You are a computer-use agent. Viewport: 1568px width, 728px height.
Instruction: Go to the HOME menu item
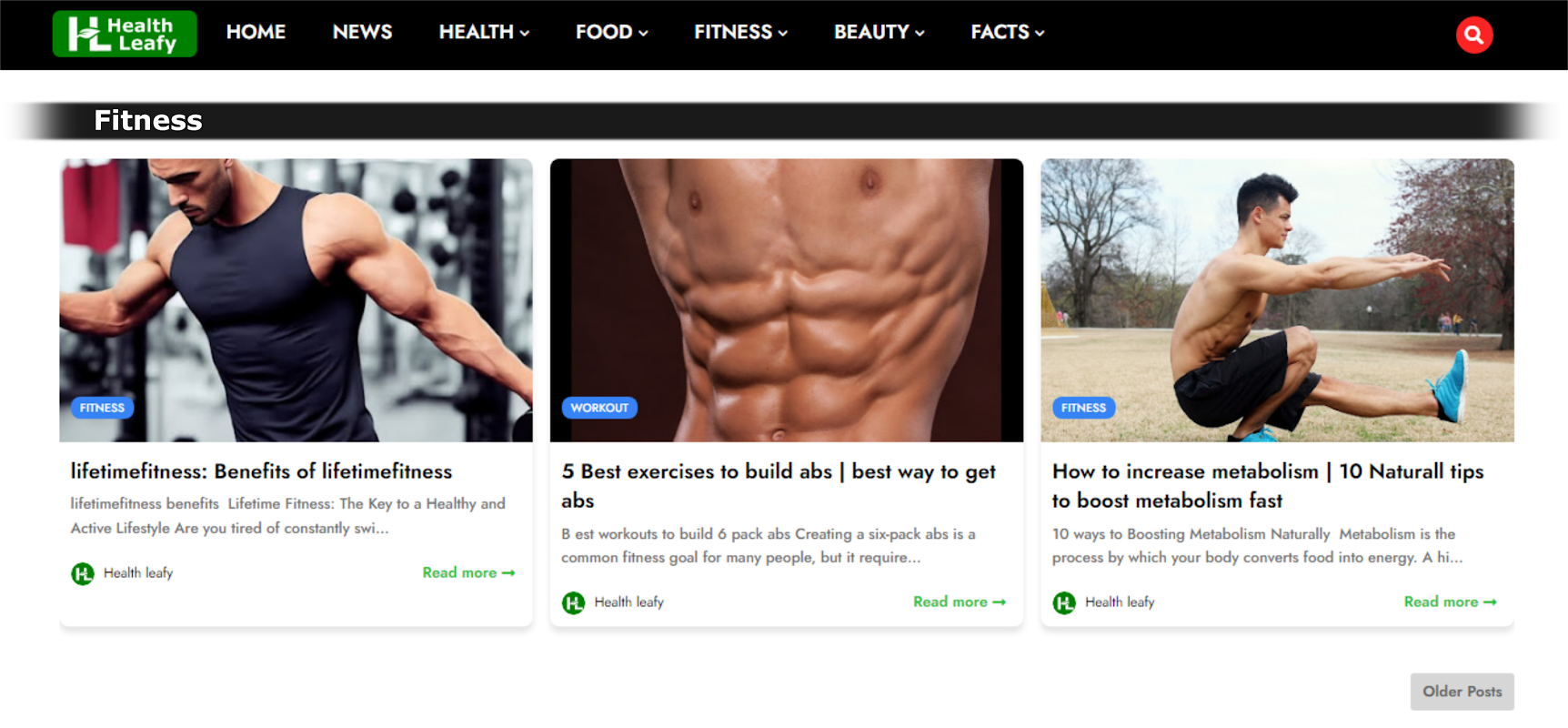256,32
